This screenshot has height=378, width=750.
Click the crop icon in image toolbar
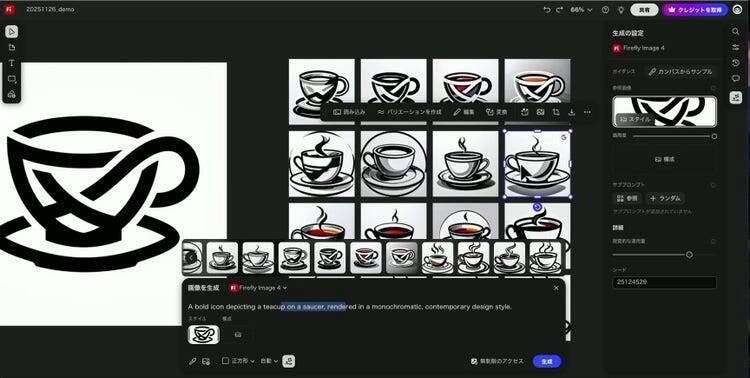tap(556, 112)
